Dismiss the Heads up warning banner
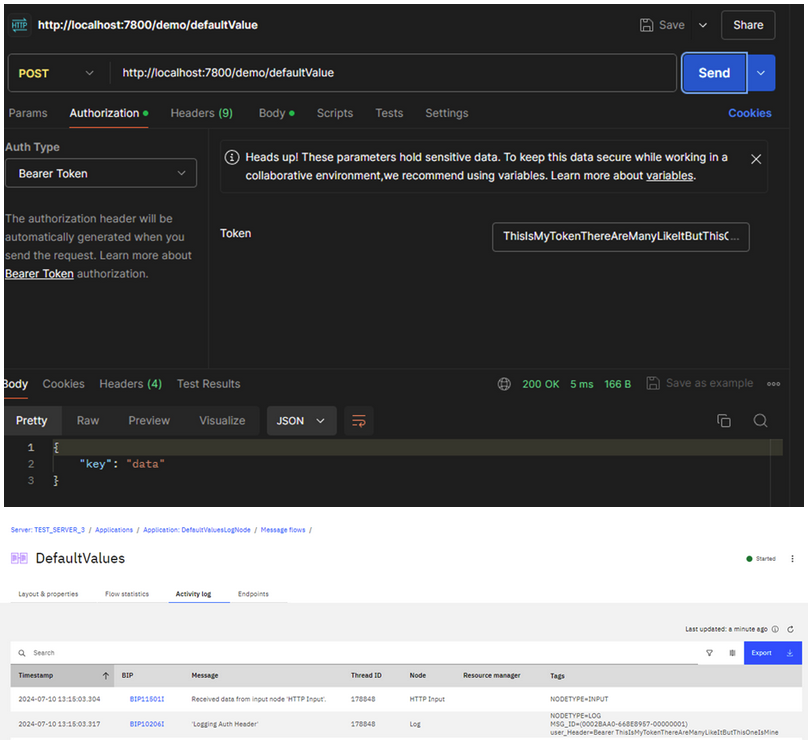This screenshot has width=810, height=744. click(x=756, y=159)
